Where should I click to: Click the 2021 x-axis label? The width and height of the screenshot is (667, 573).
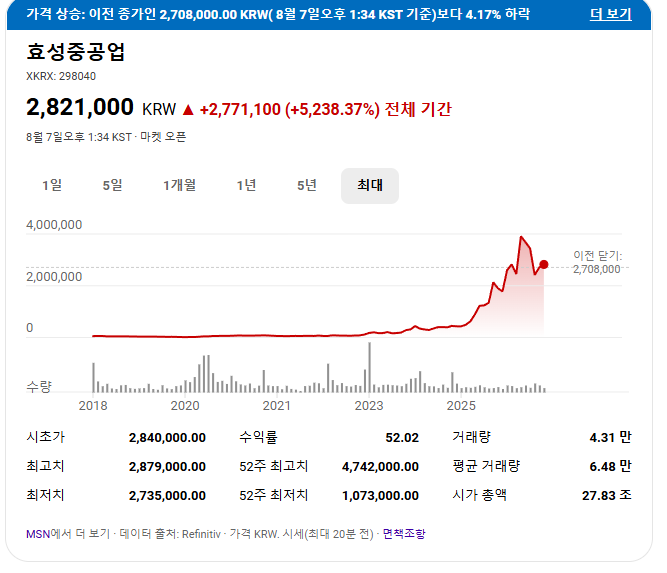(x=277, y=406)
